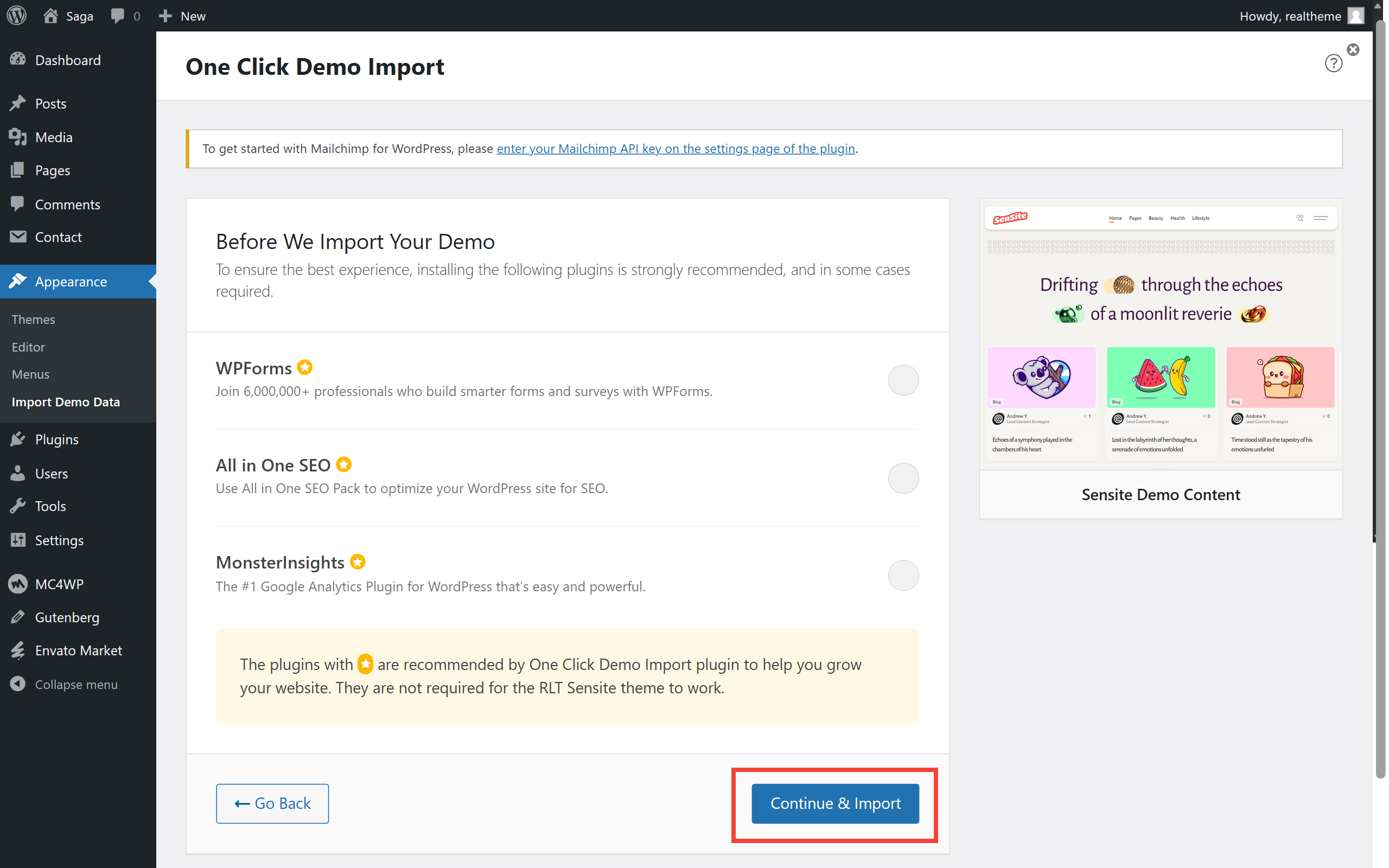Open the Themes submenu item

(x=33, y=319)
